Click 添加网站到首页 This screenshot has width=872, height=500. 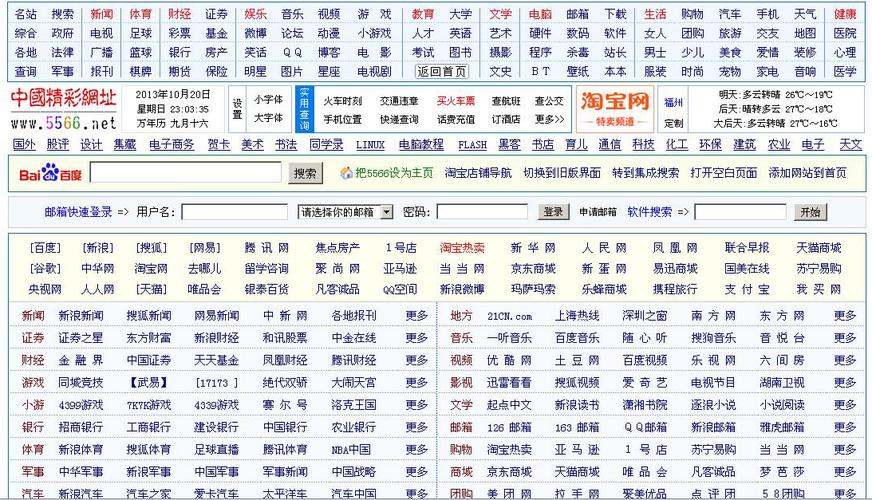coord(807,173)
